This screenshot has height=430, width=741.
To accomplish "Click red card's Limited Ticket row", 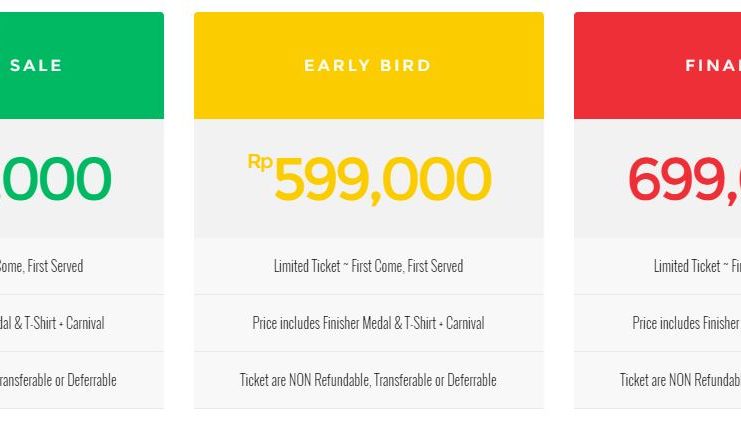I will (x=657, y=266).
